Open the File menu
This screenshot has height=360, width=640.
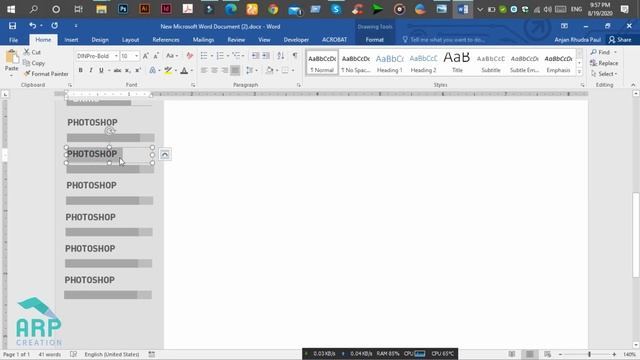click(13, 40)
